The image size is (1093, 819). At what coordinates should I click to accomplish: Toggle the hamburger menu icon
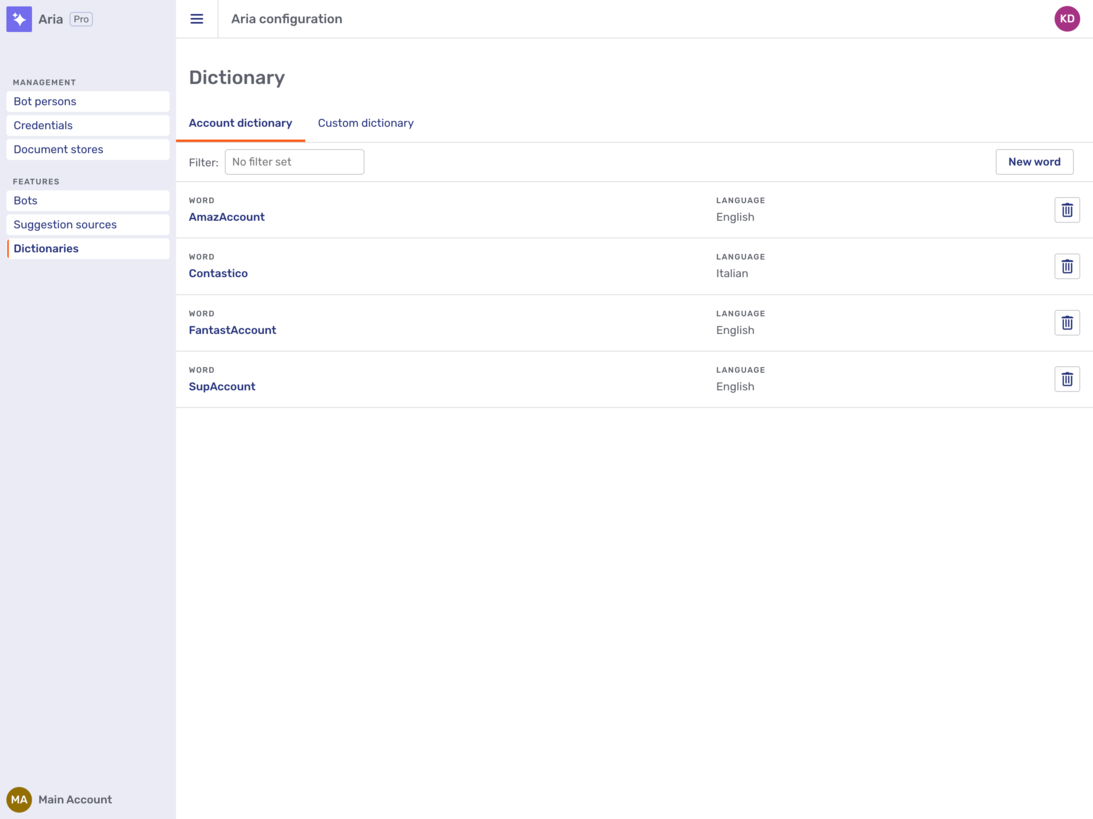coord(197,19)
